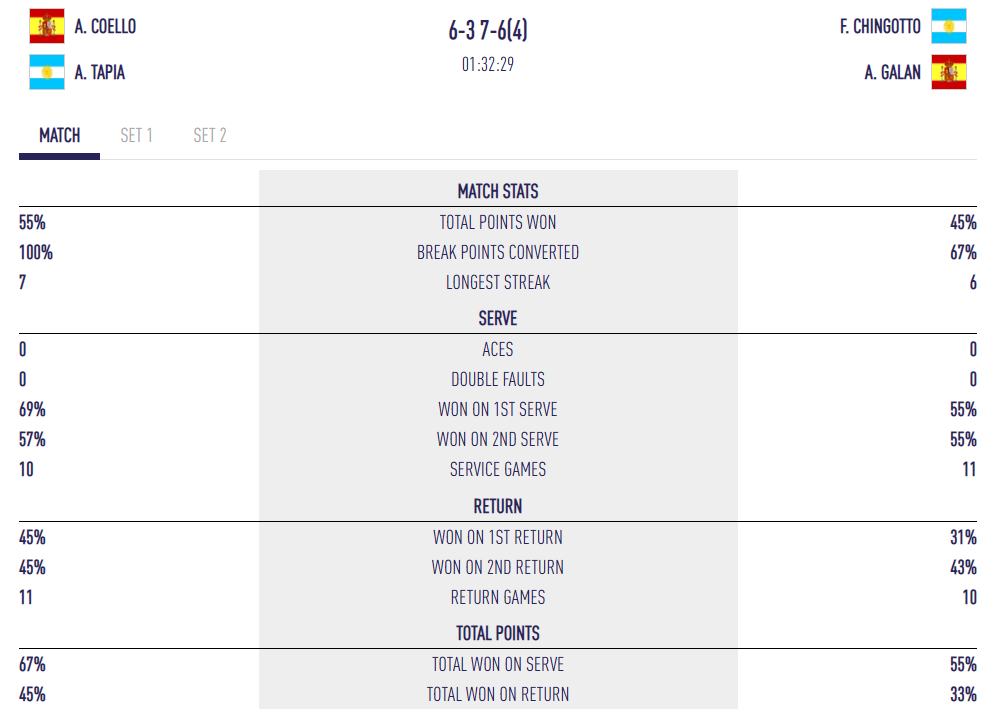This screenshot has width=992, height=725.
Task: Open the SET 1 stats tab
Action: coord(136,135)
